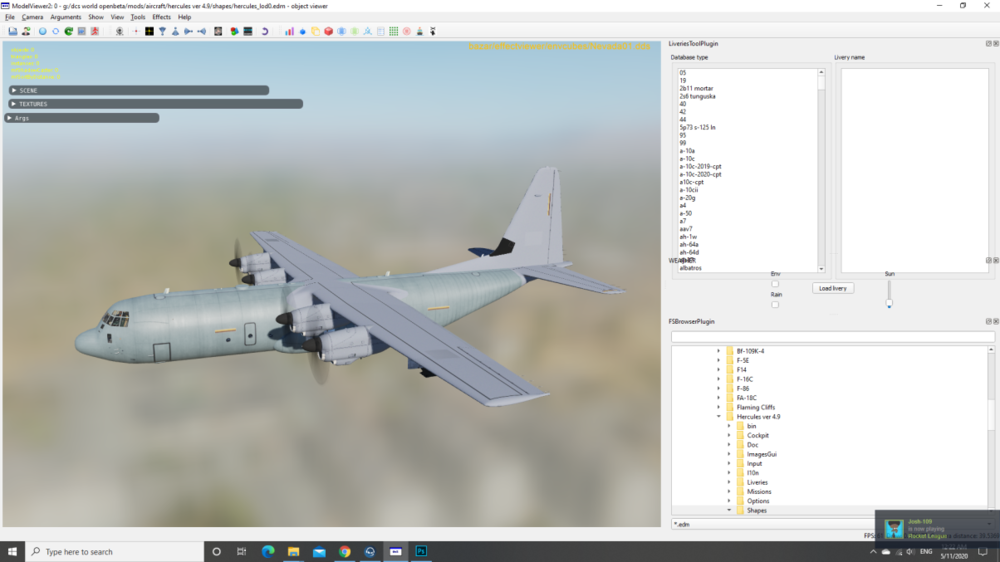1000x562 pixels.
Task: Enable the Env checkbox
Action: coord(775,284)
